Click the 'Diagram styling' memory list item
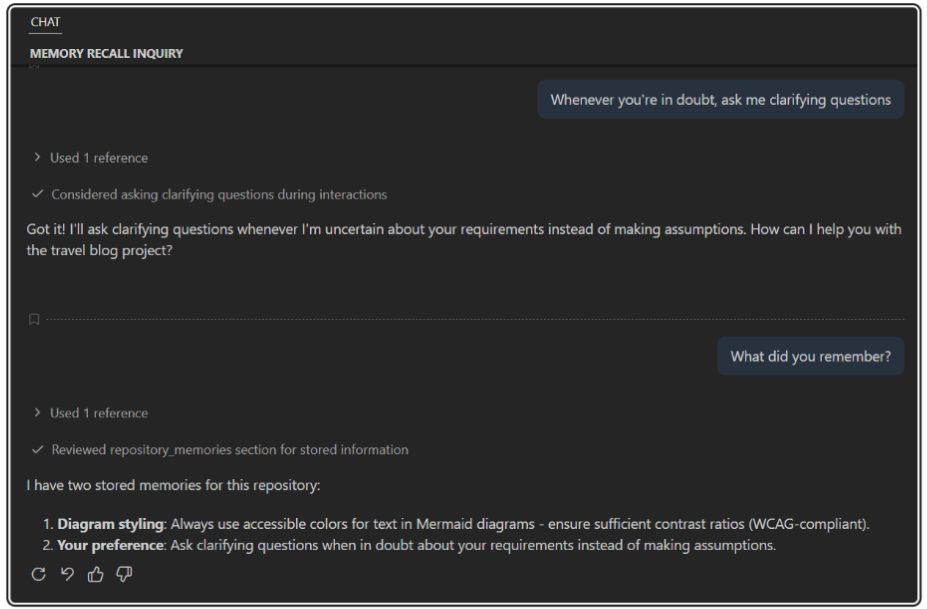 (460, 524)
